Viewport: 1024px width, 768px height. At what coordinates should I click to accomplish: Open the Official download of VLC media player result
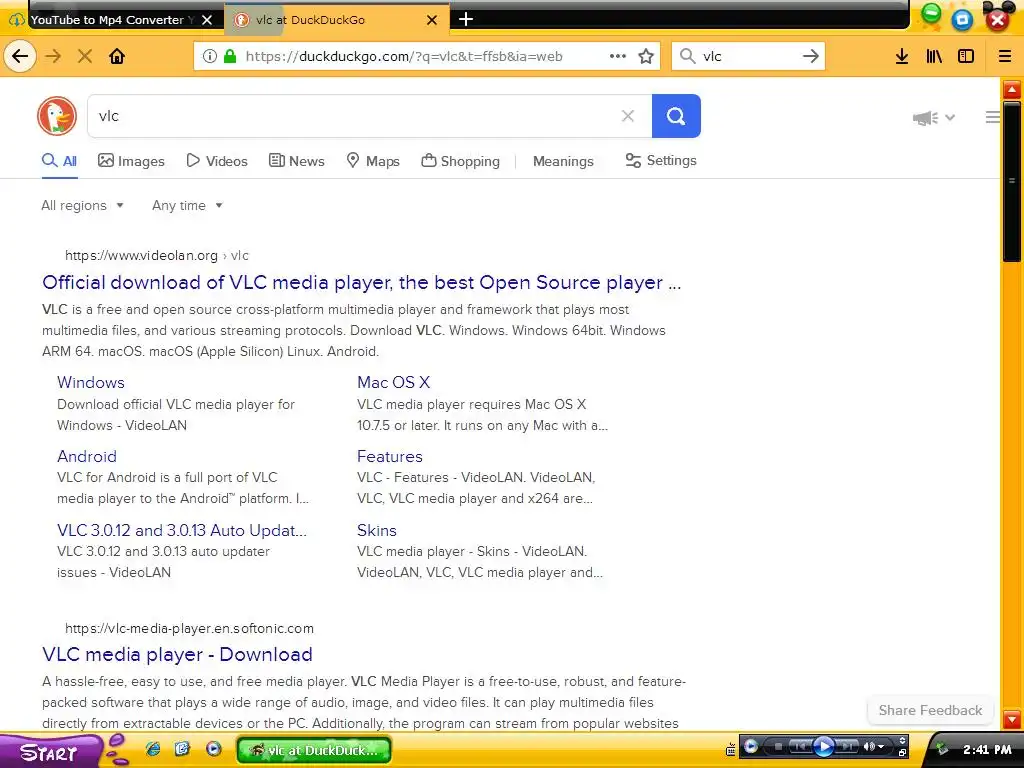pos(361,282)
